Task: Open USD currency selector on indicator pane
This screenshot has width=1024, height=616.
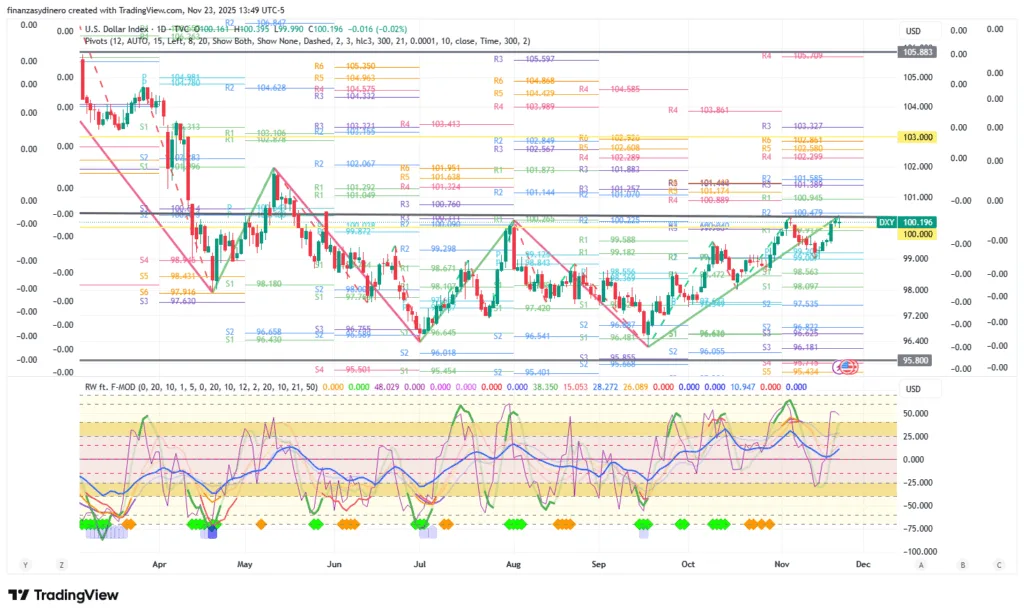Action: [912, 389]
